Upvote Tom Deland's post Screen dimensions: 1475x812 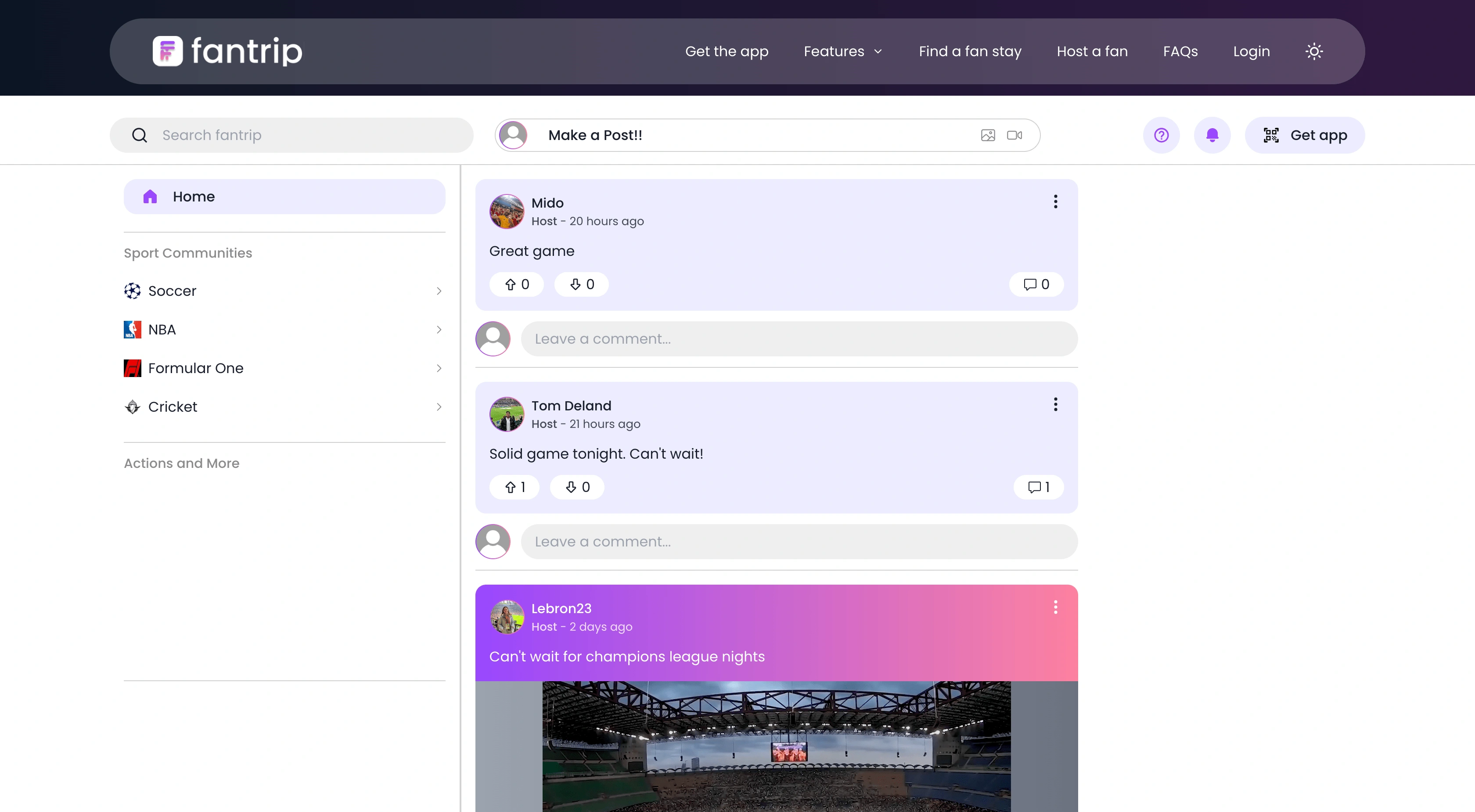coord(514,487)
